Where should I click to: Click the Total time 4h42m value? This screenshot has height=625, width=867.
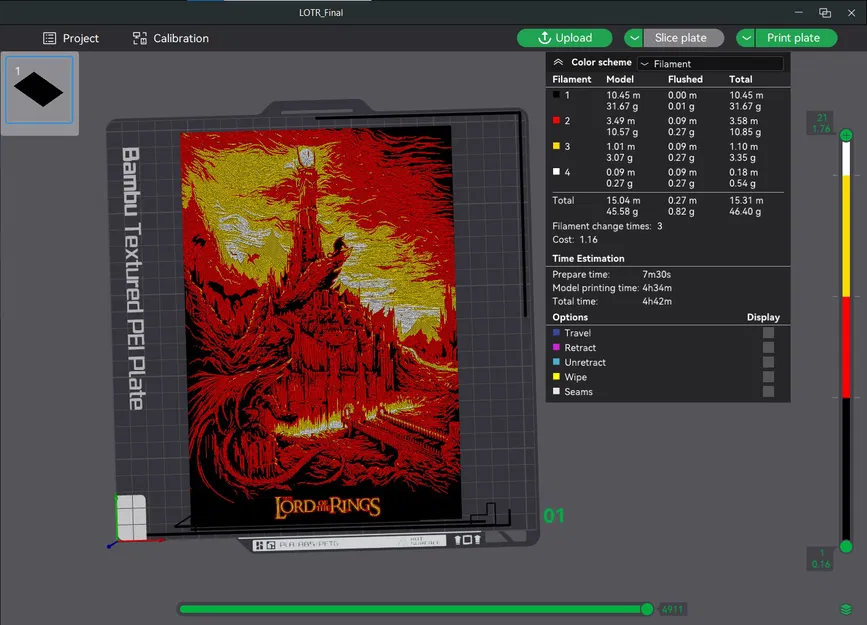point(657,301)
